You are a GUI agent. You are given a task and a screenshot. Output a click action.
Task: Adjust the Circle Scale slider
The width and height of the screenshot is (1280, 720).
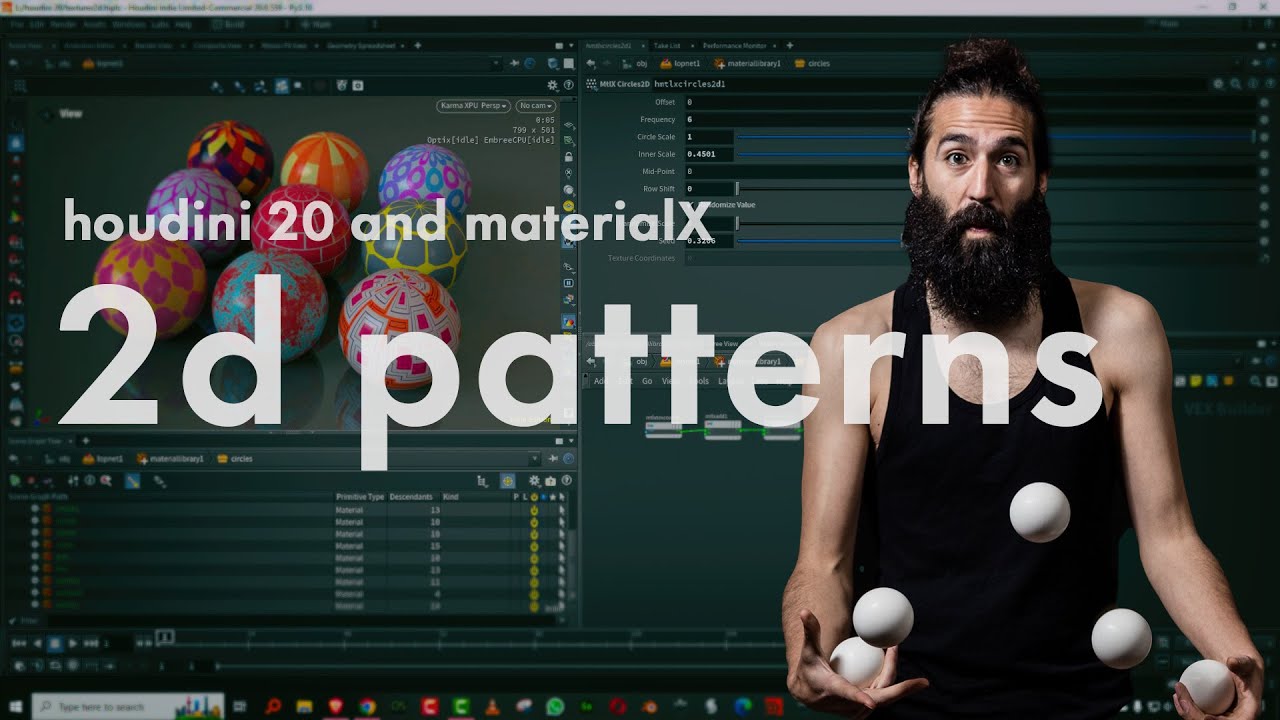click(995, 137)
